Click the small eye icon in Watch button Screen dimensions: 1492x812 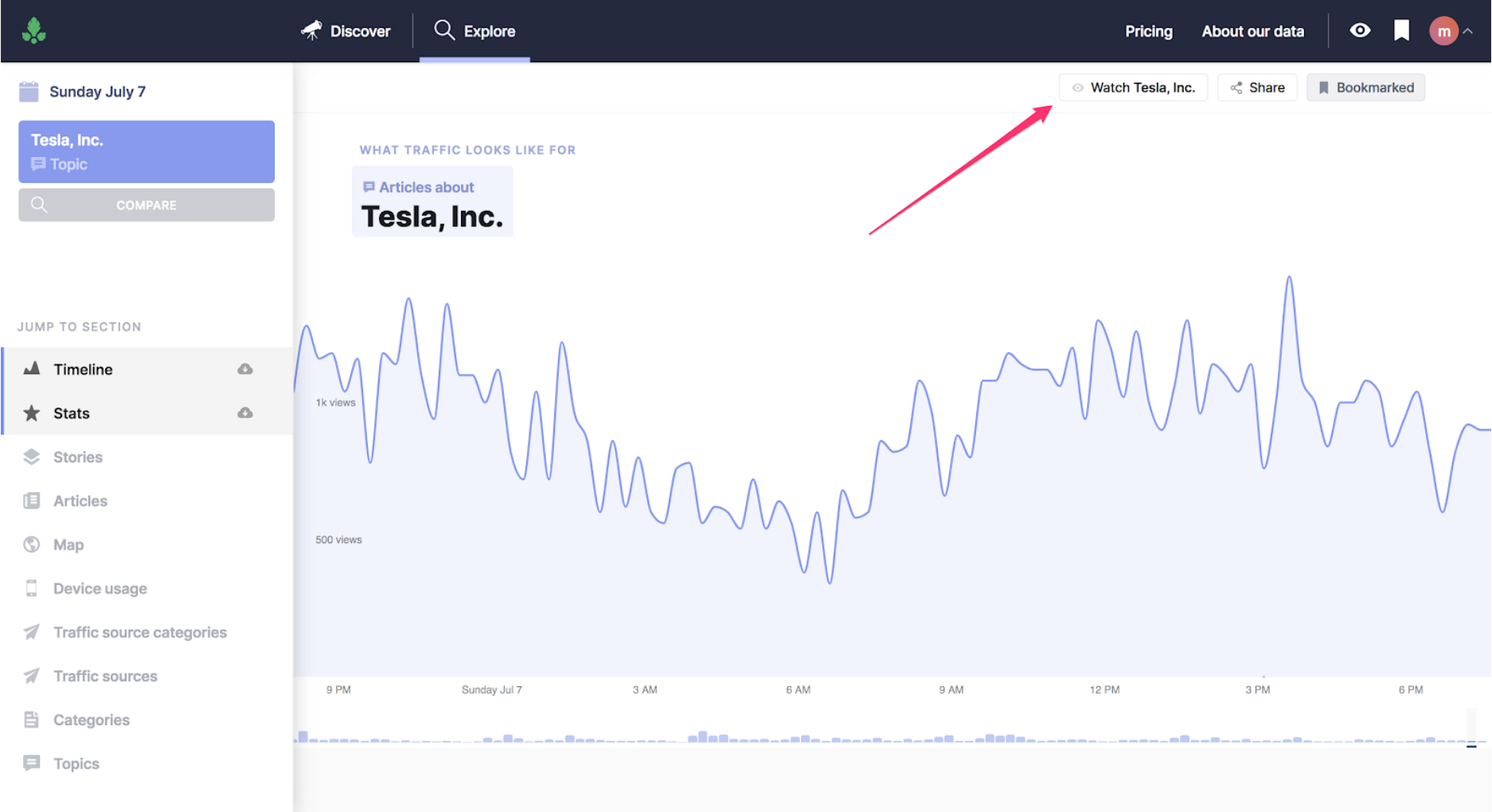1077,88
